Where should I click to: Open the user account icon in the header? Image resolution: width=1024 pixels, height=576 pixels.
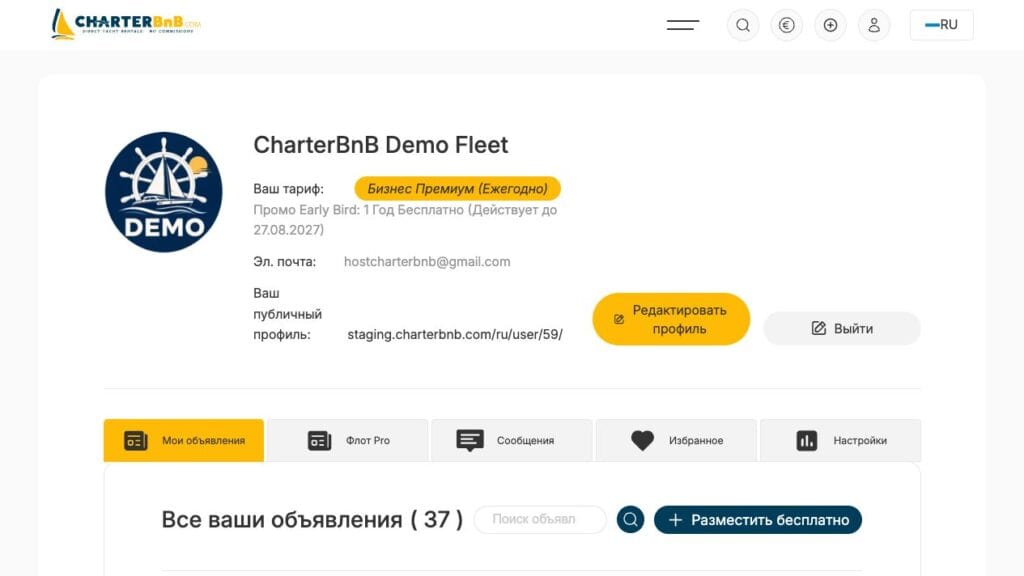[874, 25]
